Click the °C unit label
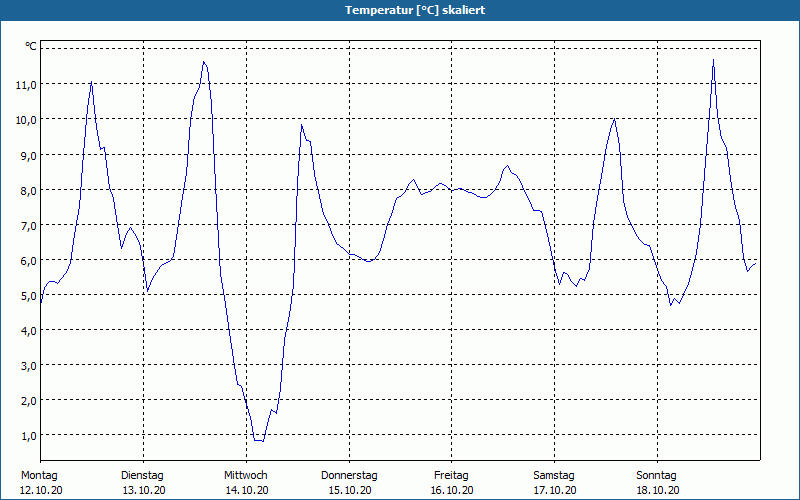The image size is (800, 500). [31, 46]
